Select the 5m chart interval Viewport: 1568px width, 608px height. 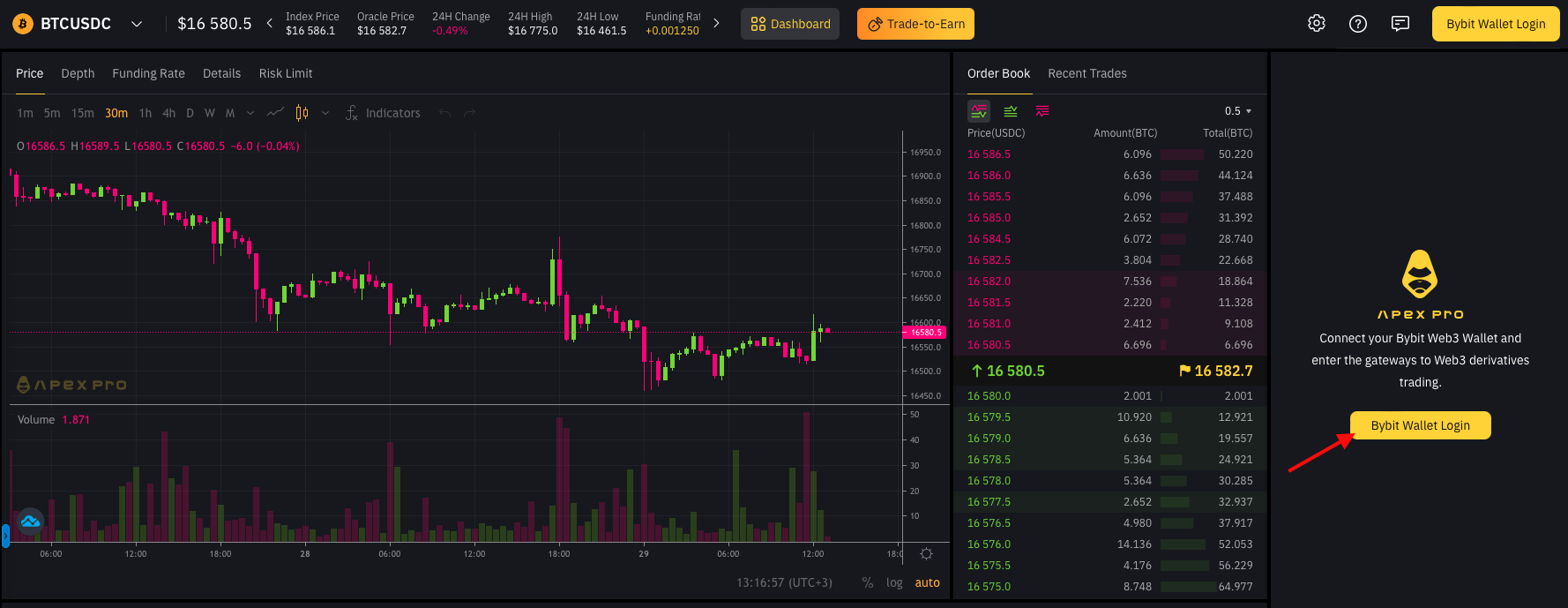(52, 113)
